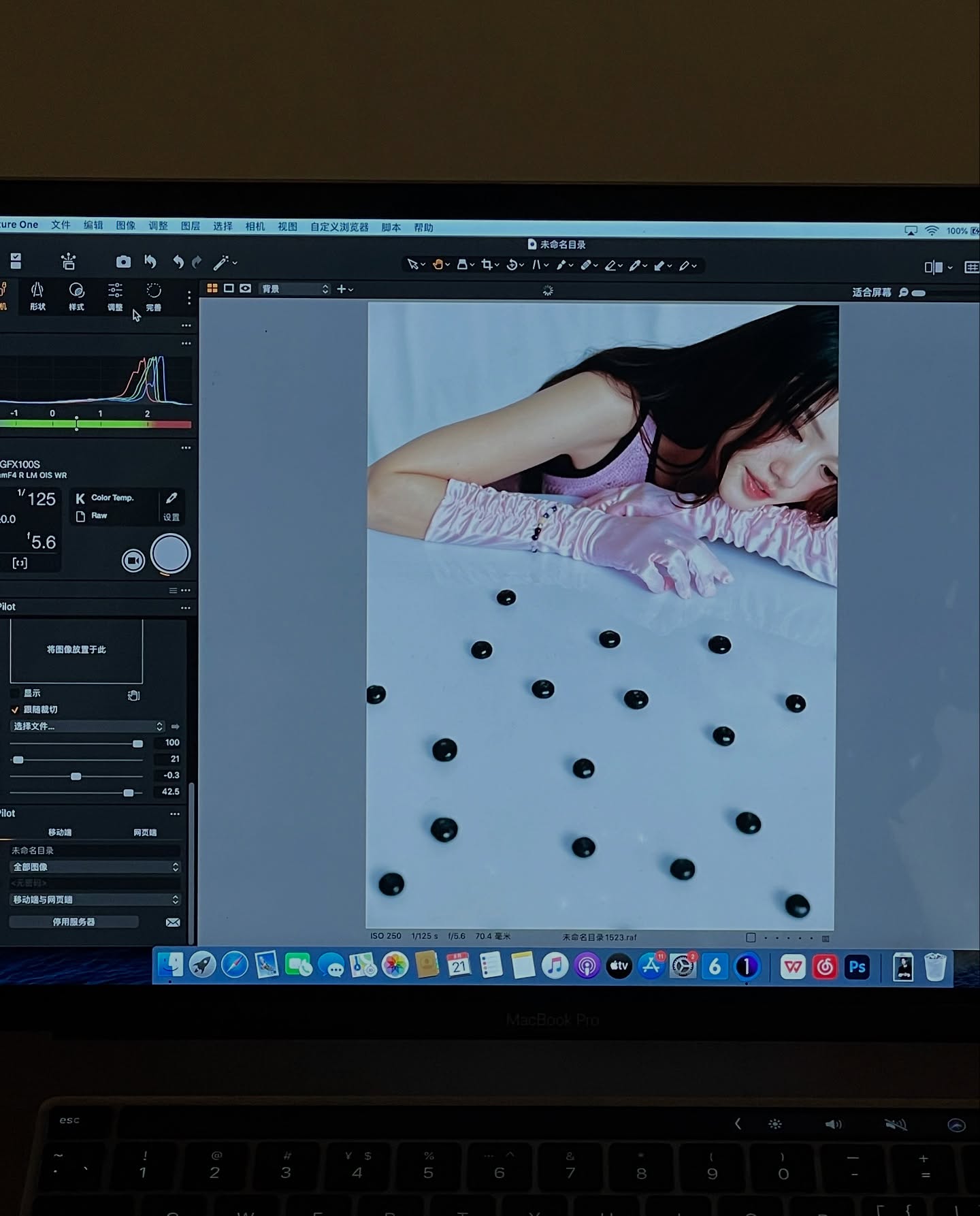Click the white balance eyedropper 设置 icon
The image size is (980, 1216).
pos(171,499)
